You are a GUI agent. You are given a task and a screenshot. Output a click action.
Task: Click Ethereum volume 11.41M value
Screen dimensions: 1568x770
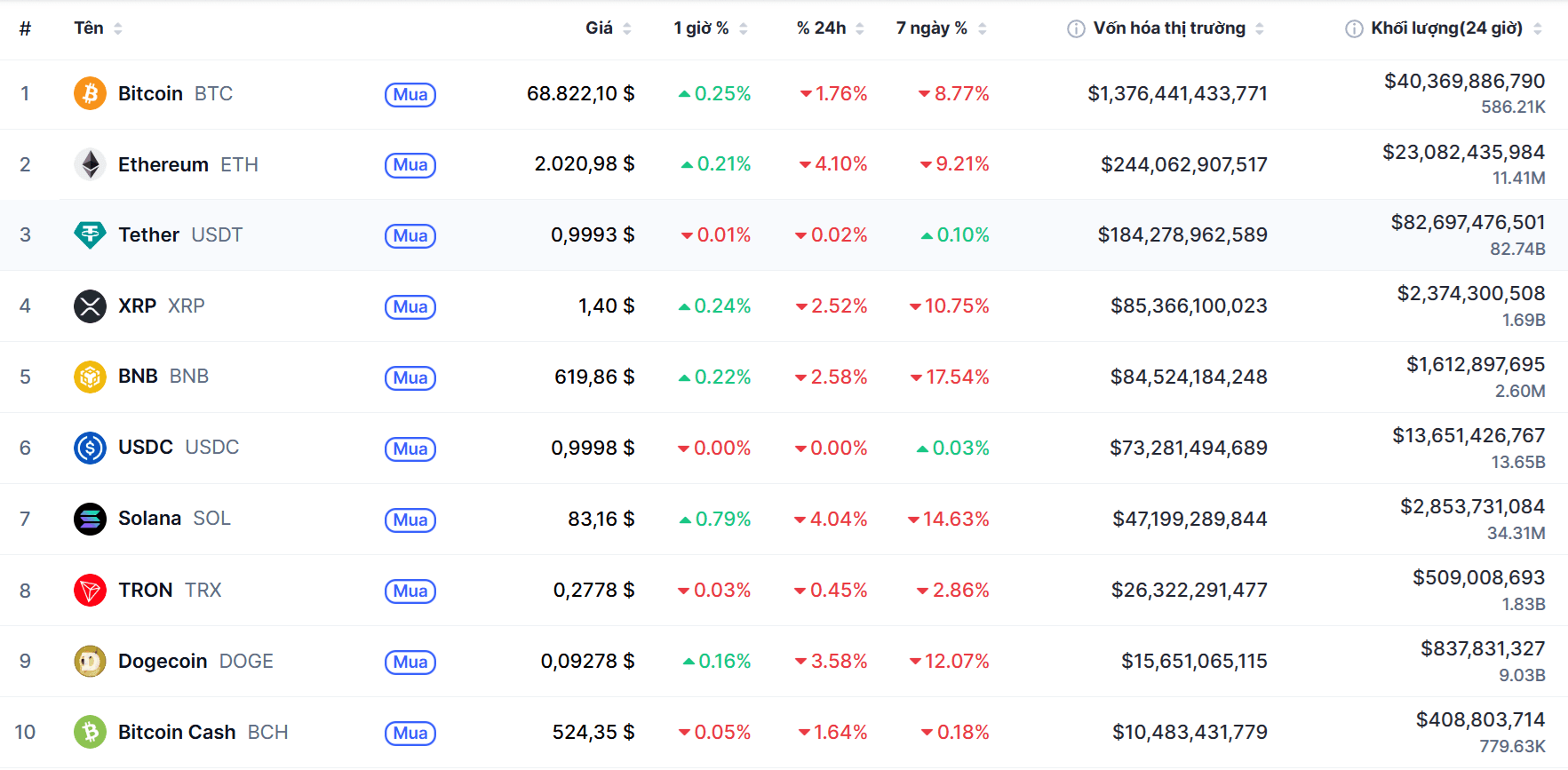point(1518,179)
